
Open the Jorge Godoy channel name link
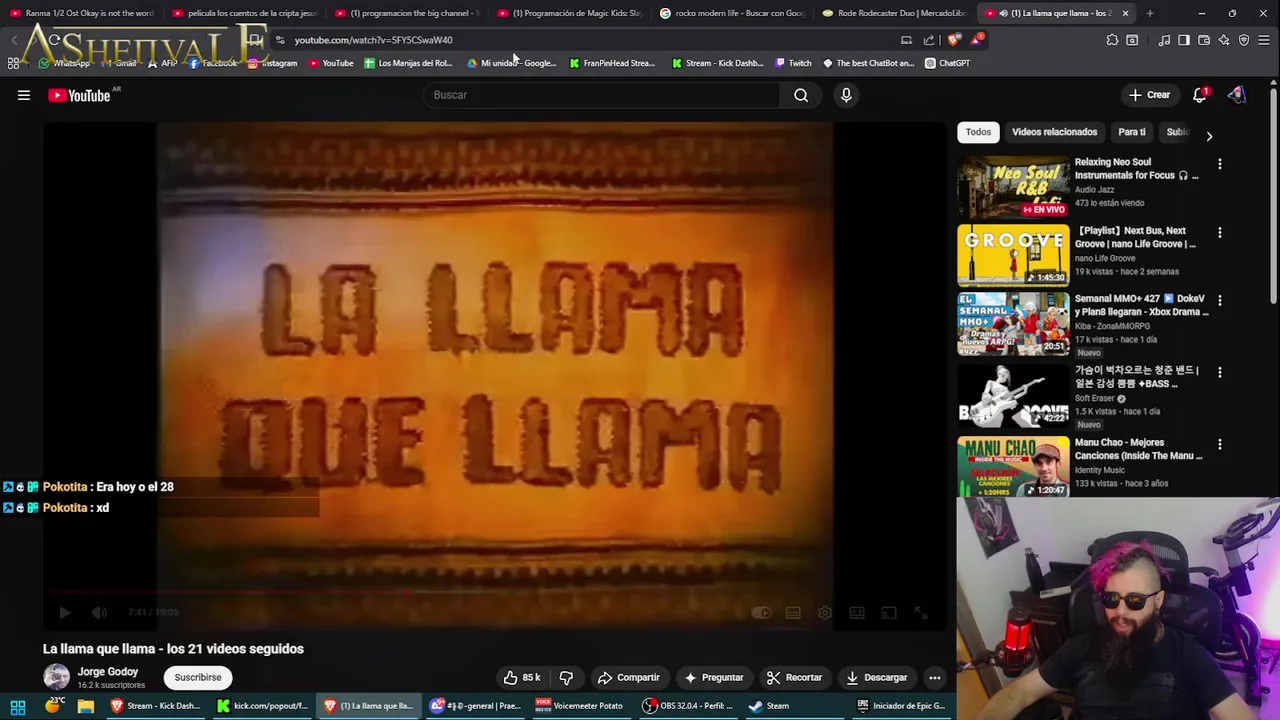(108, 672)
